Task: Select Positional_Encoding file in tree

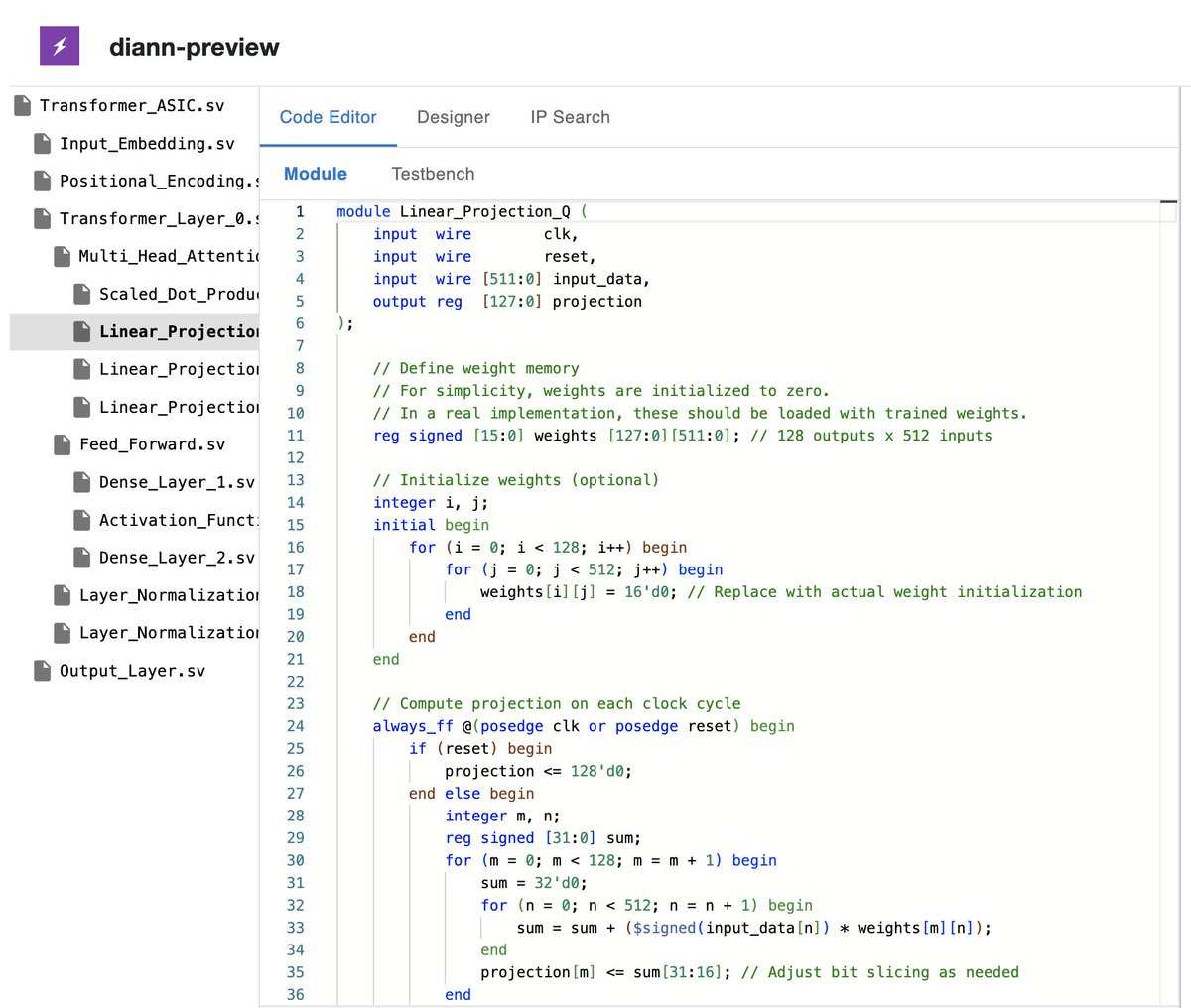Action: coord(159,181)
